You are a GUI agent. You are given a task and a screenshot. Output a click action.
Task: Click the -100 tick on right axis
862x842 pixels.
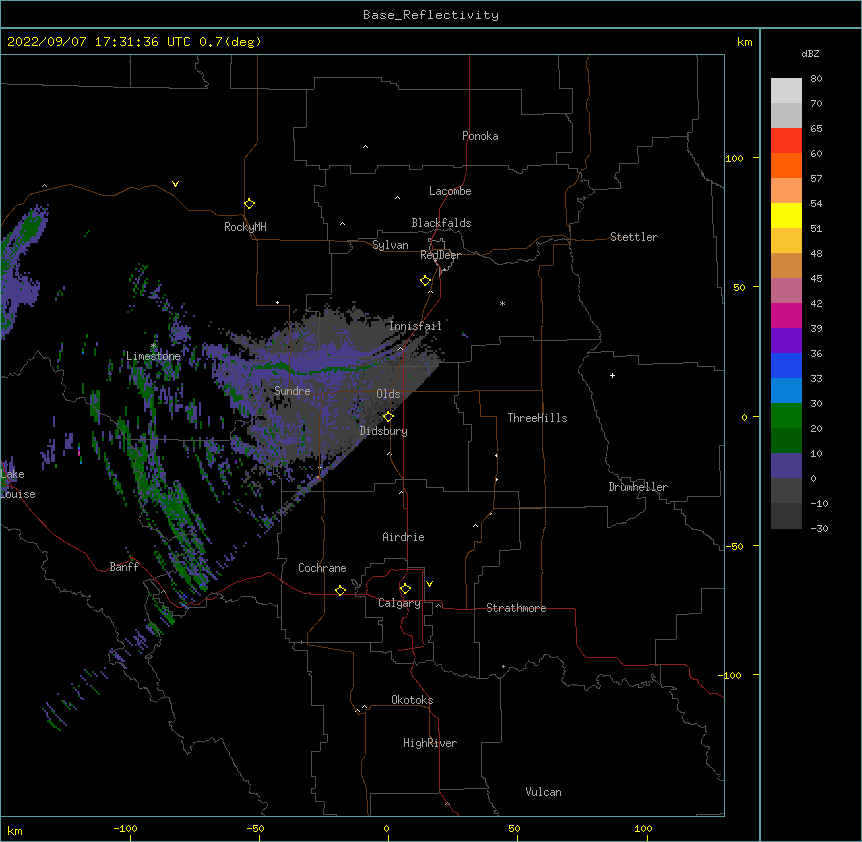pyautogui.click(x=731, y=675)
